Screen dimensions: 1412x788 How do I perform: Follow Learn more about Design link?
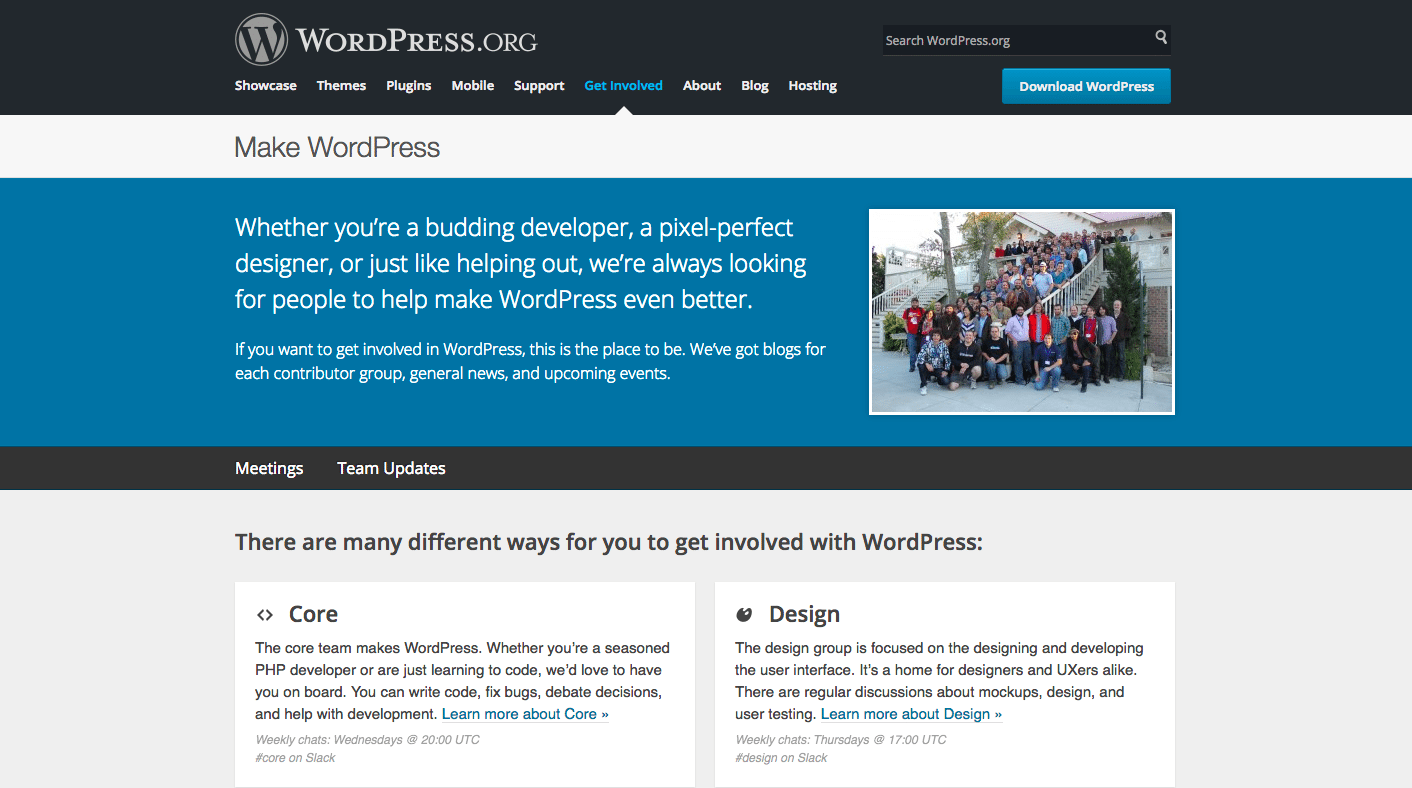(910, 713)
